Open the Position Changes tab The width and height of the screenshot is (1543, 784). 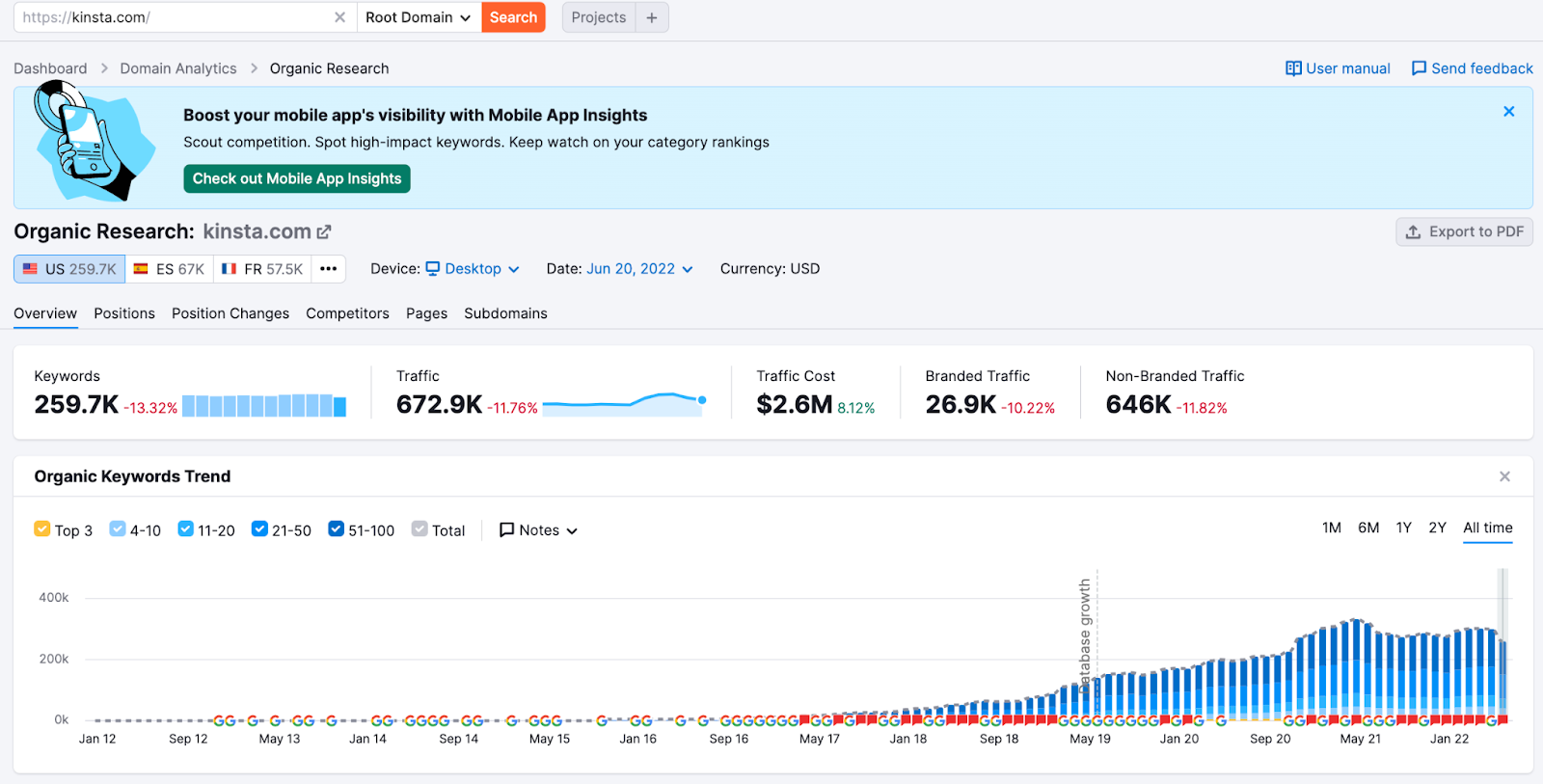tap(230, 313)
